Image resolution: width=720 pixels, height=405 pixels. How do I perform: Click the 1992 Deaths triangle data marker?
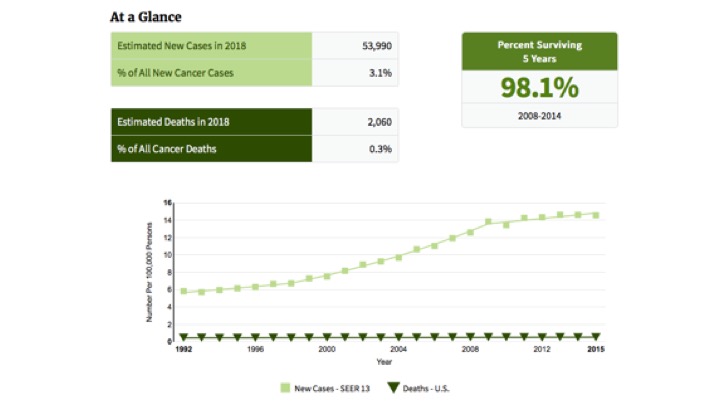(x=183, y=337)
